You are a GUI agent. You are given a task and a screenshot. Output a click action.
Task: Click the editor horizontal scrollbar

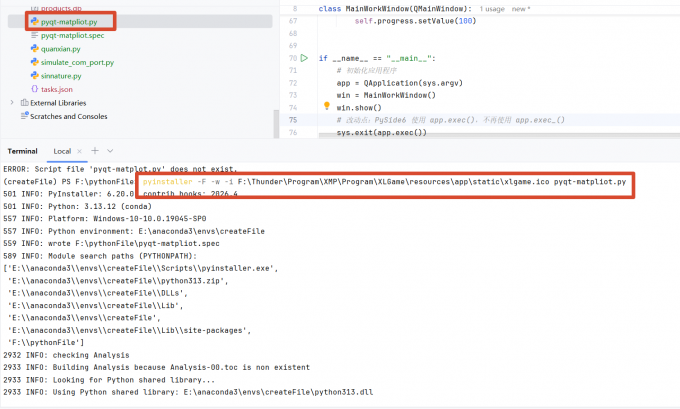click(499, 136)
